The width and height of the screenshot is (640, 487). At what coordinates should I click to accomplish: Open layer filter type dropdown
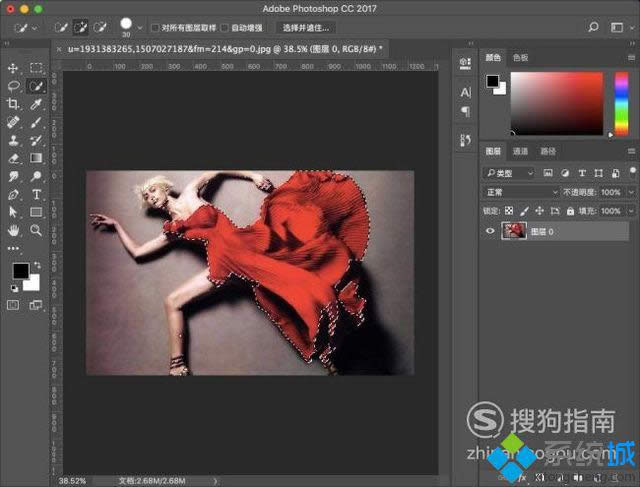pyautogui.click(x=510, y=173)
